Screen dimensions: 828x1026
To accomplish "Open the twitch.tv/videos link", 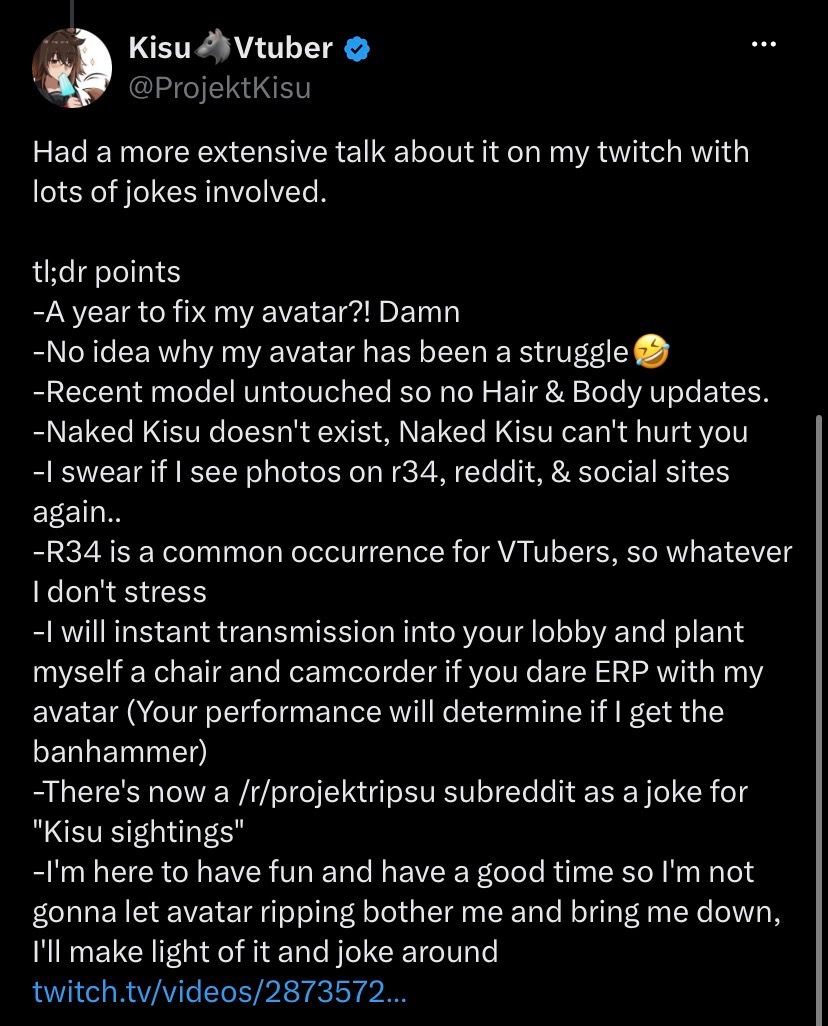I will 220,992.
